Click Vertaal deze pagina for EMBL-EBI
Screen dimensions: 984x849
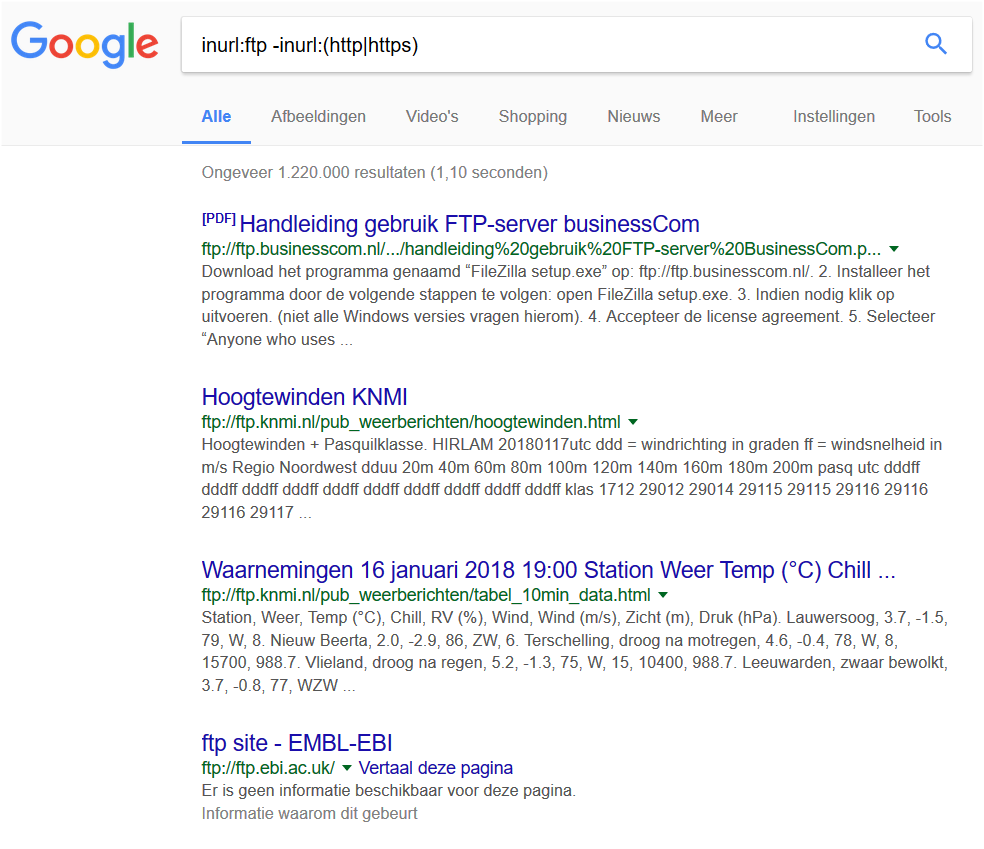436,768
